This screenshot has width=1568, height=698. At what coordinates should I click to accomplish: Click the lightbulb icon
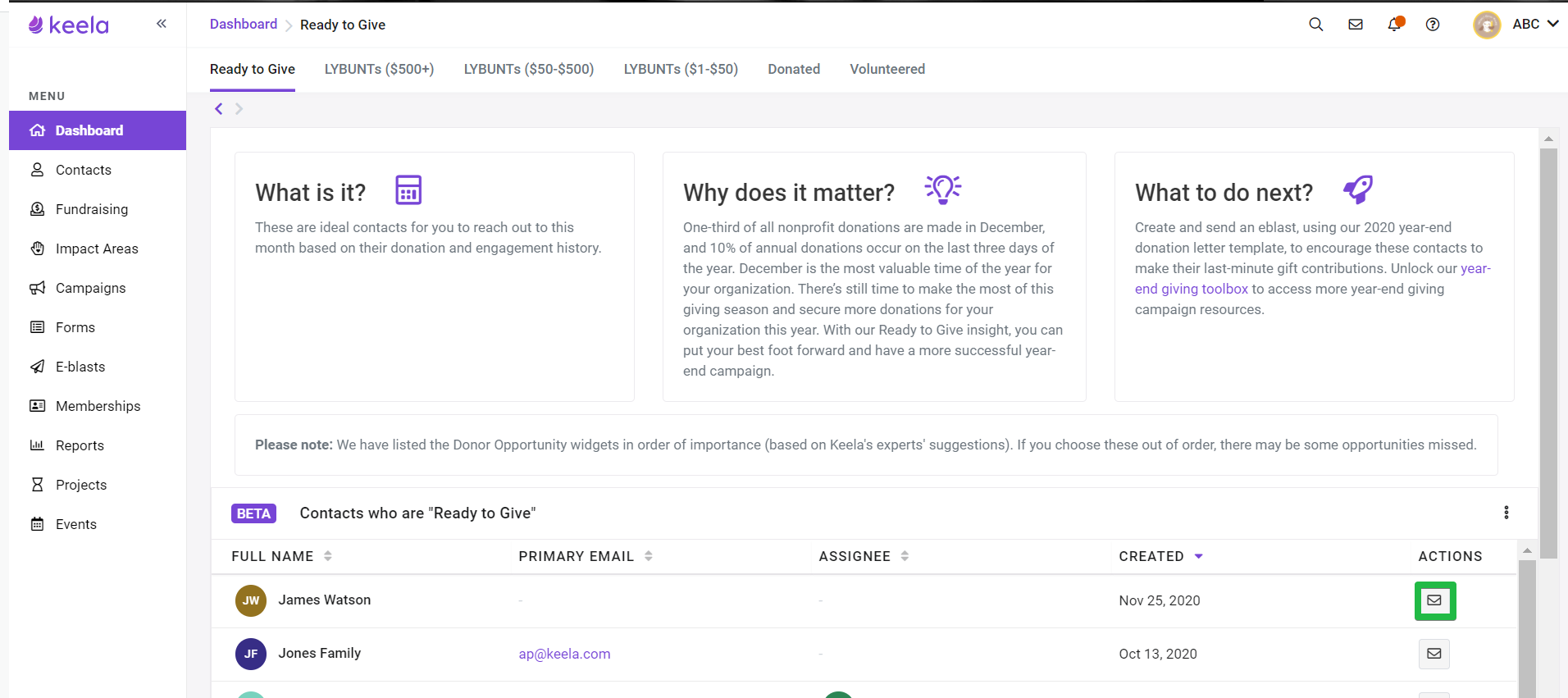tap(943, 189)
